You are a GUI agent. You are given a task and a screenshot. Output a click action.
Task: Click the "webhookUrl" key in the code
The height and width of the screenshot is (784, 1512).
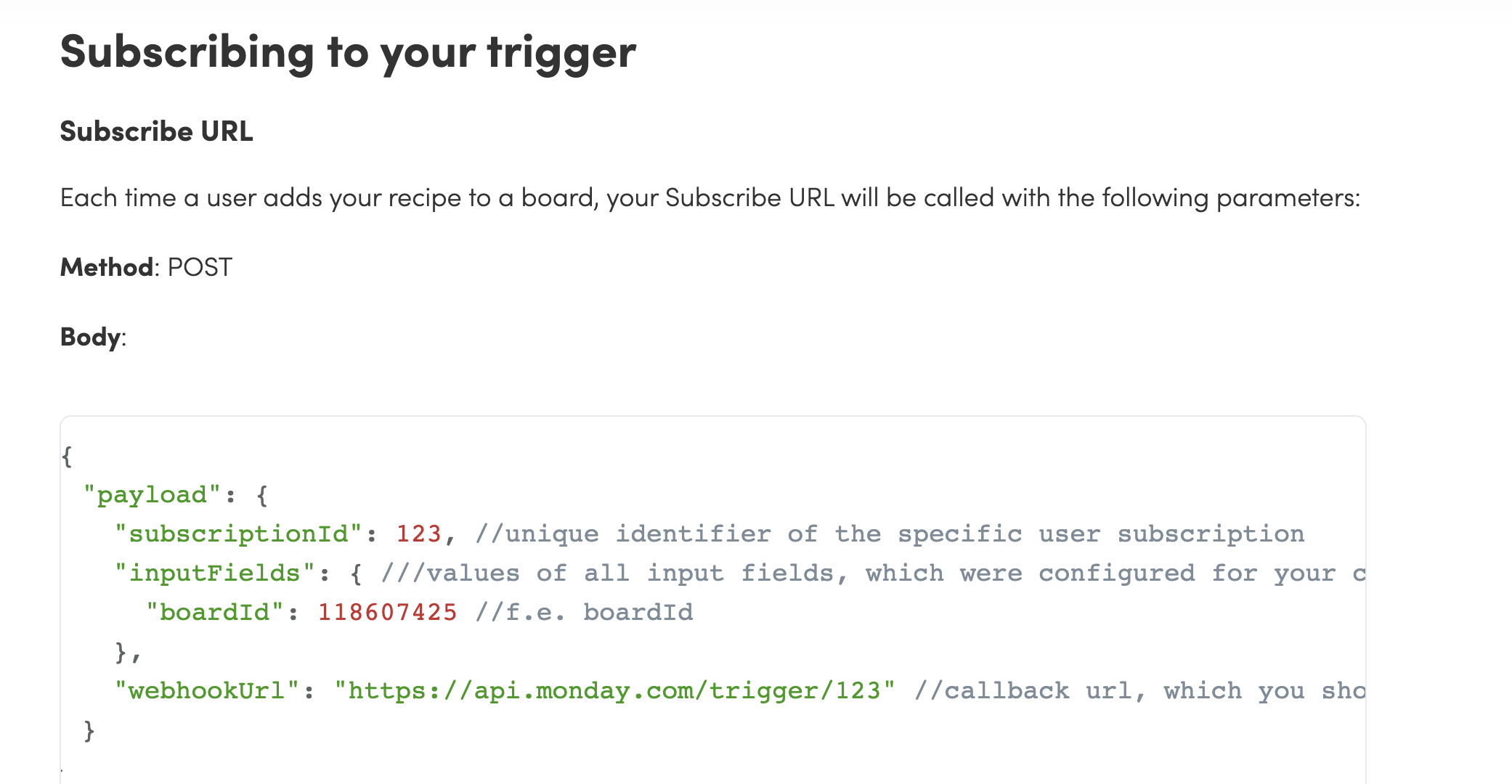207,690
